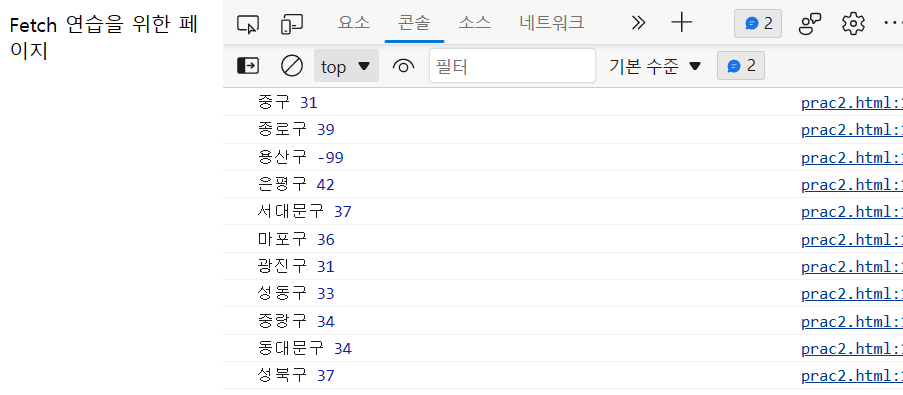The width and height of the screenshot is (903, 395).
Task: Open prac2.html link on 중구 row
Action: pos(852,102)
